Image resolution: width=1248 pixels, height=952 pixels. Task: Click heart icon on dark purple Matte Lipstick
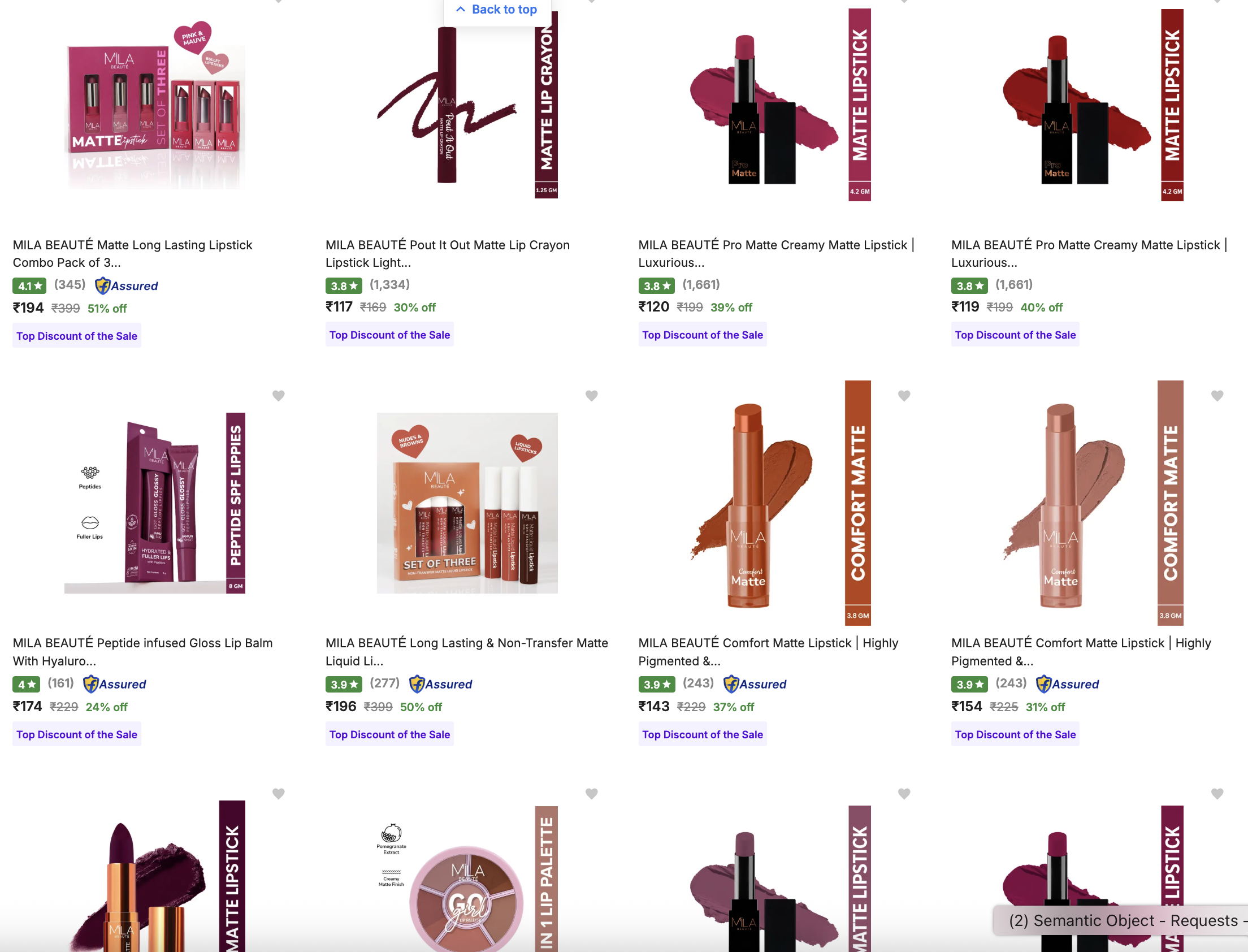[278, 793]
